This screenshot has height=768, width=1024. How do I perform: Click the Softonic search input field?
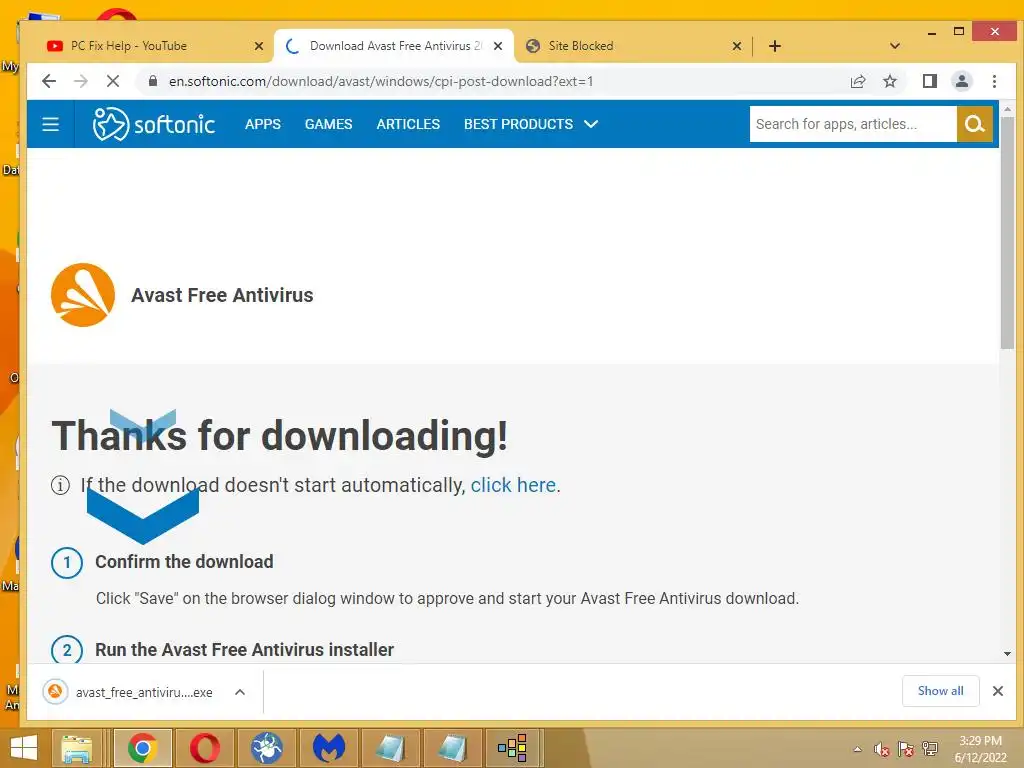click(x=852, y=124)
